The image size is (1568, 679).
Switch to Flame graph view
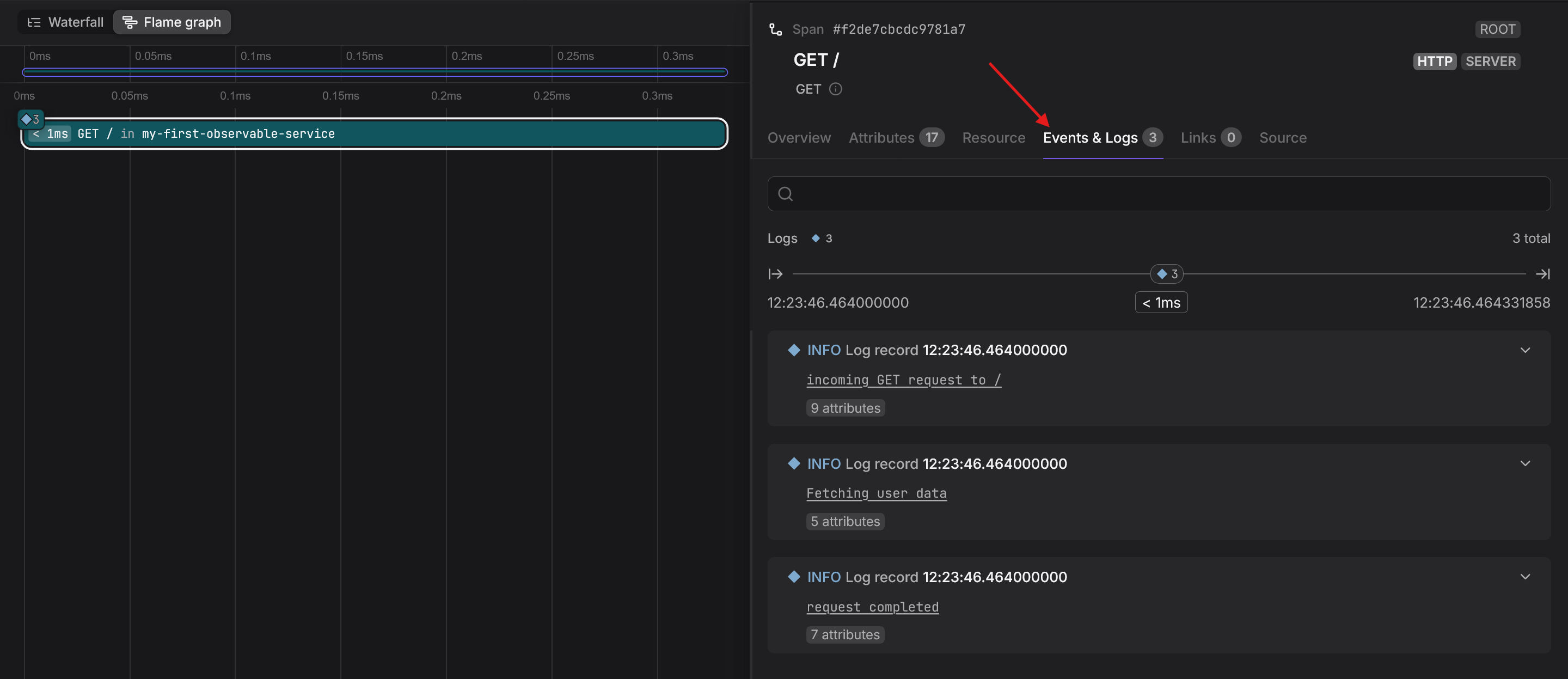[x=171, y=22]
